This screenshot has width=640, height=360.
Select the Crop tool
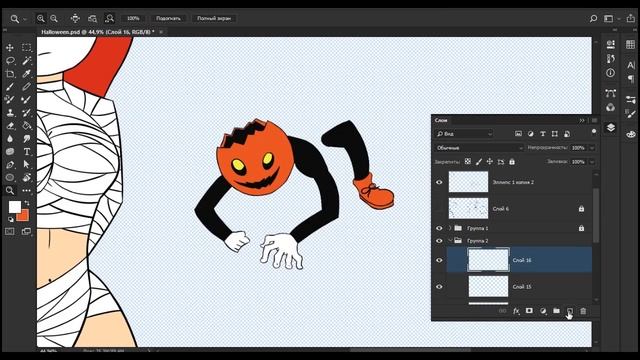pos(10,74)
